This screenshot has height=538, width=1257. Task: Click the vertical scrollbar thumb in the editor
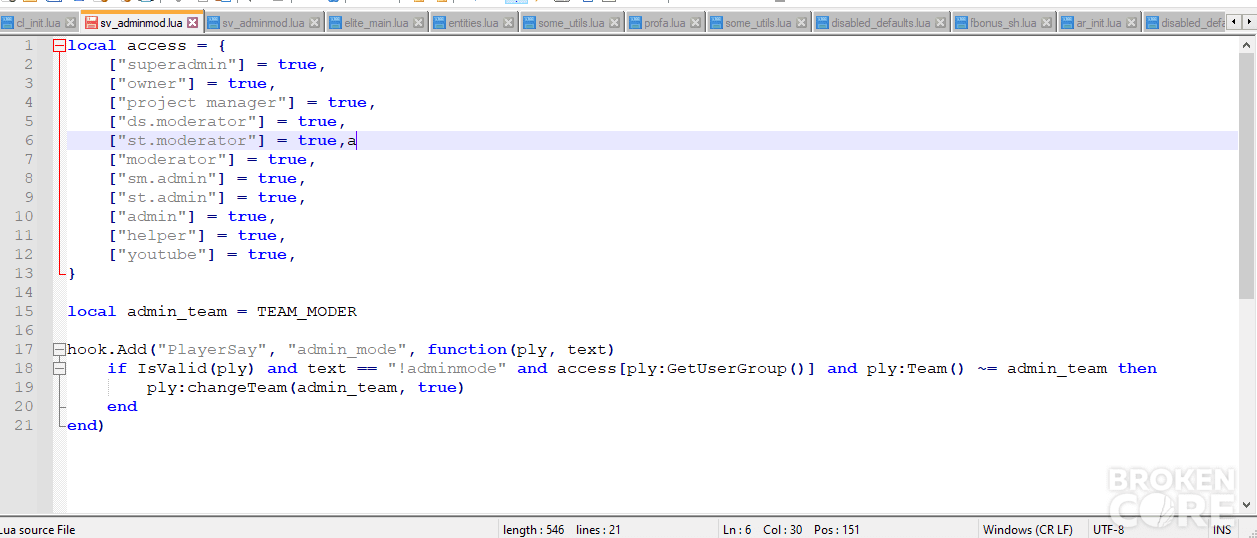point(1247,176)
